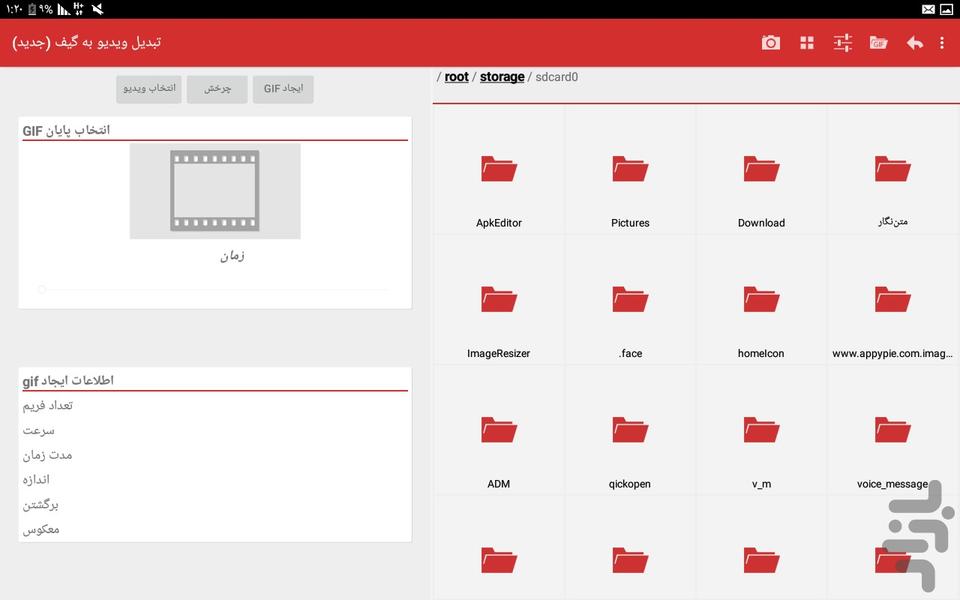Click the اندازه size row
Viewport: 960px width, 600px height.
(215, 479)
